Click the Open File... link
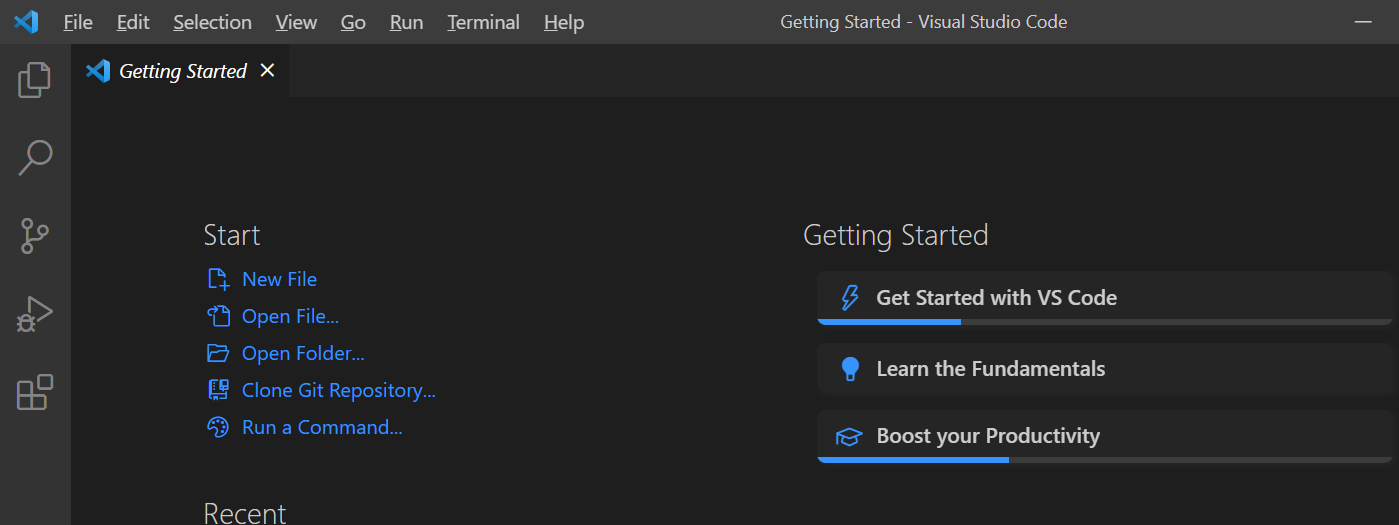Screen dimensions: 1399x525 290,317
